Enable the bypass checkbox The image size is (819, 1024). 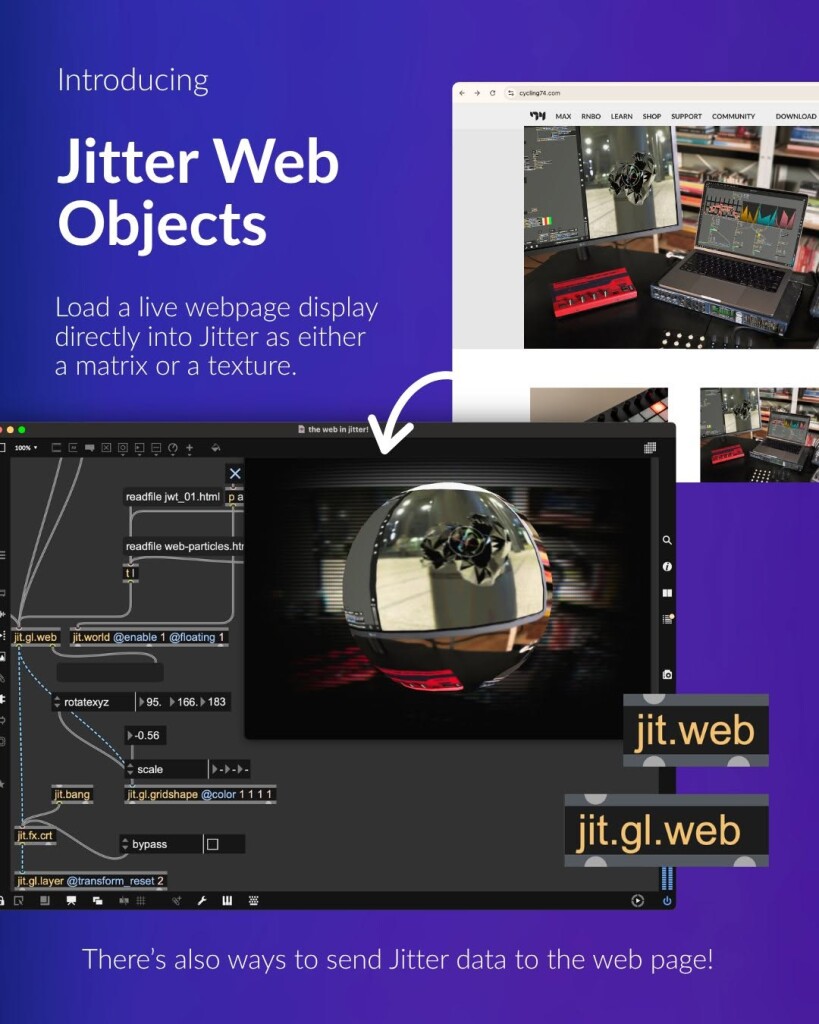point(213,844)
